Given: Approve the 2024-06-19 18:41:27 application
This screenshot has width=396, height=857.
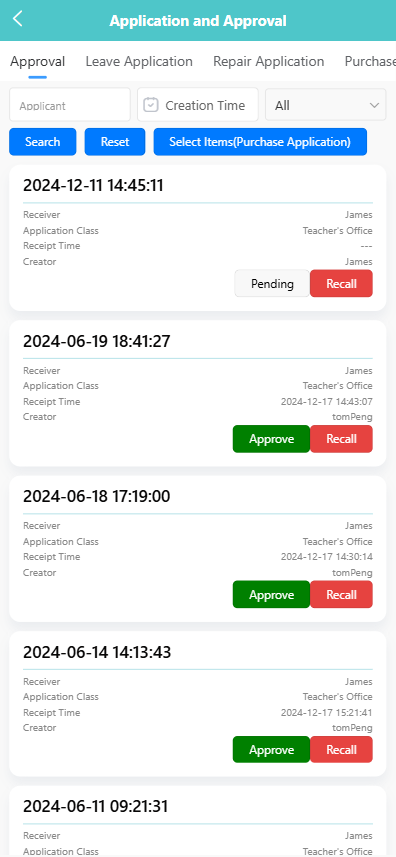Looking at the screenshot, I should [271, 439].
